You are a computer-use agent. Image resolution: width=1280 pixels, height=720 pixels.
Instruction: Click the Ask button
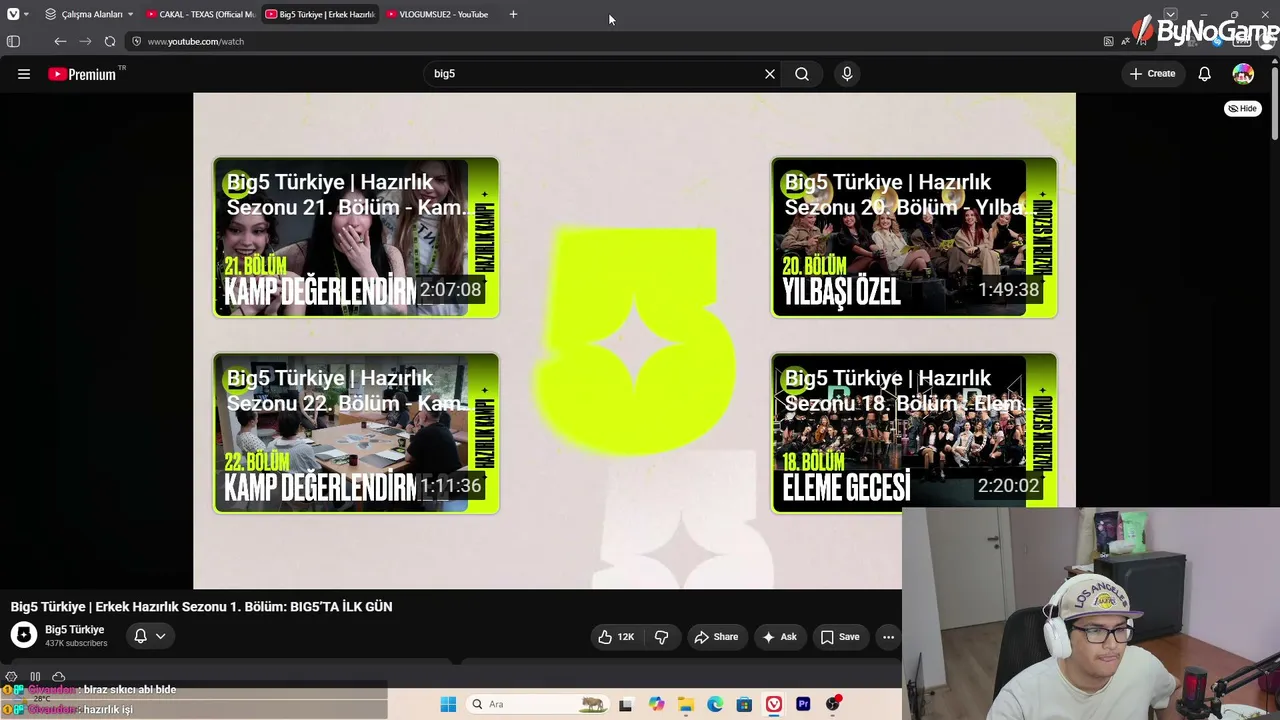pos(779,637)
